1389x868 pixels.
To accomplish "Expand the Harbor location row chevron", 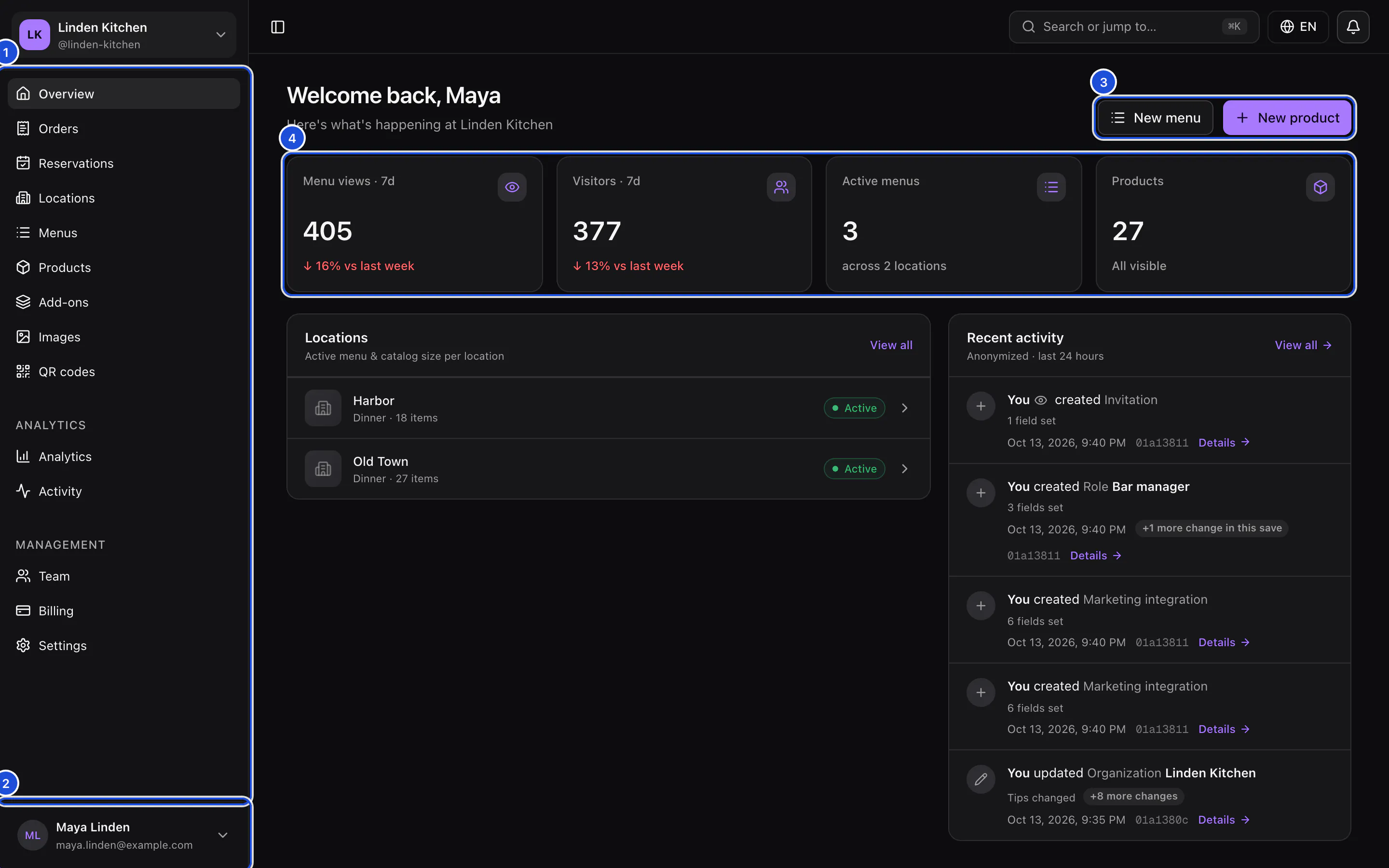I will click(x=905, y=408).
